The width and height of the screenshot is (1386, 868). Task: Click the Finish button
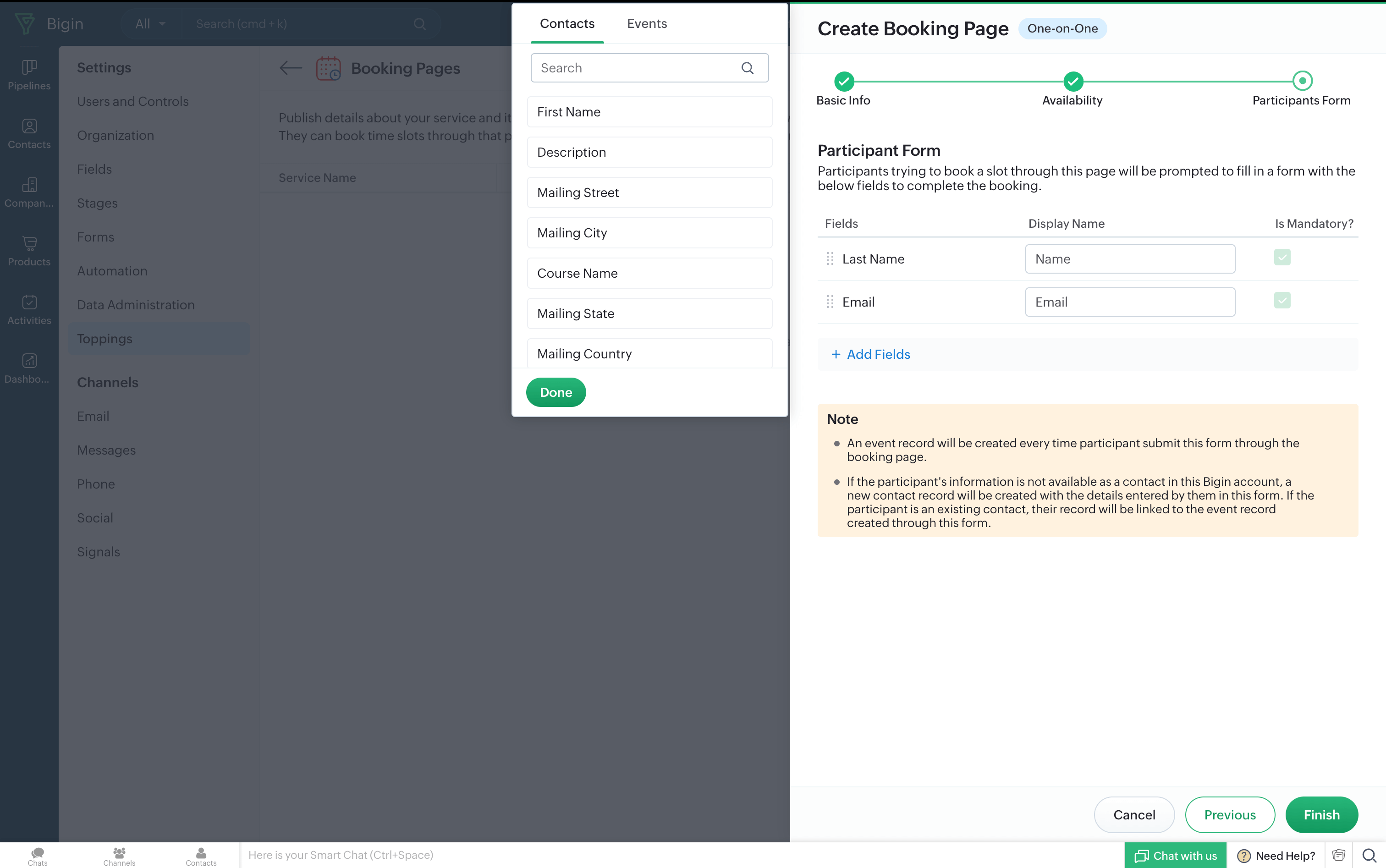tap(1322, 815)
